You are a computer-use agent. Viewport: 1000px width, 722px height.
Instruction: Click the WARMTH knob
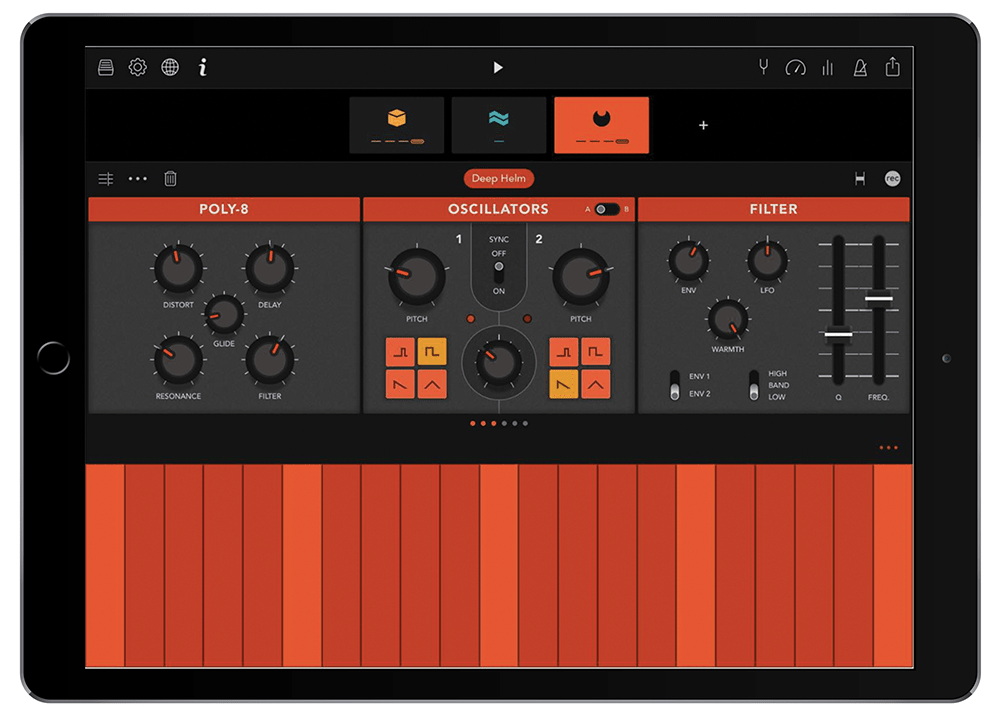click(x=728, y=320)
